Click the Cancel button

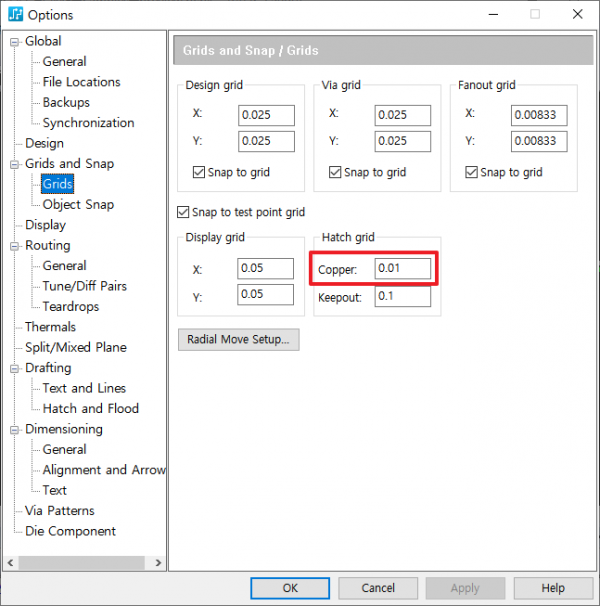click(378, 588)
